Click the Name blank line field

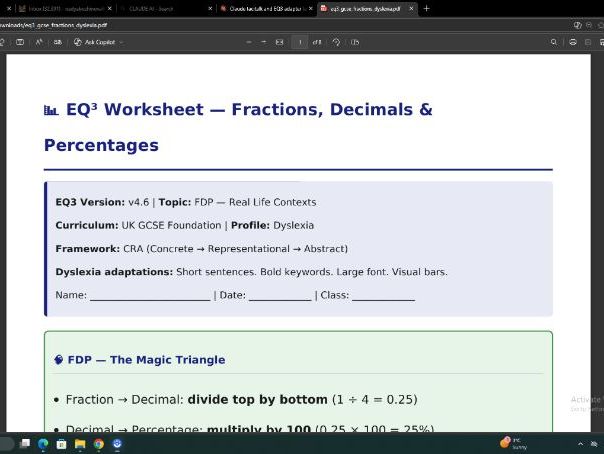point(150,296)
